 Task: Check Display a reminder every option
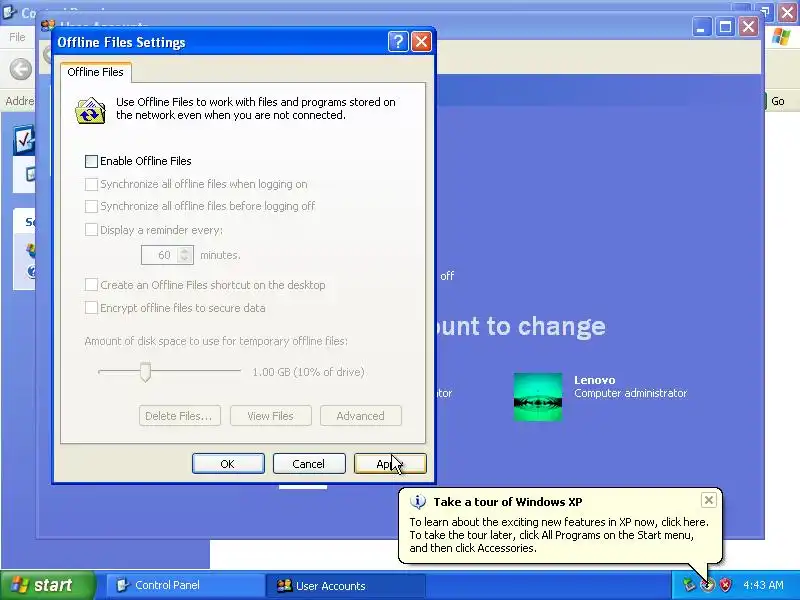[91, 230]
